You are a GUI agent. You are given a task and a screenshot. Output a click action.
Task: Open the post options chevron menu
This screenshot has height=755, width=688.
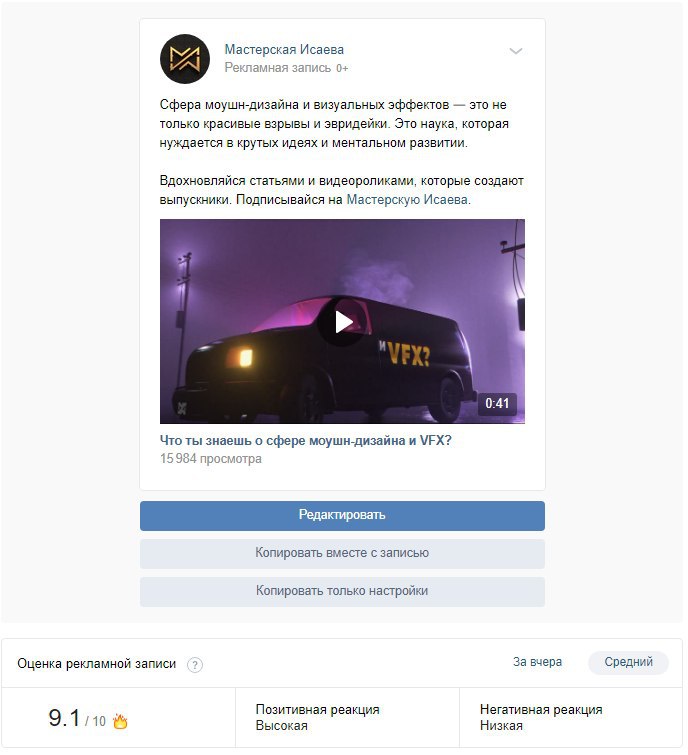[x=516, y=51]
